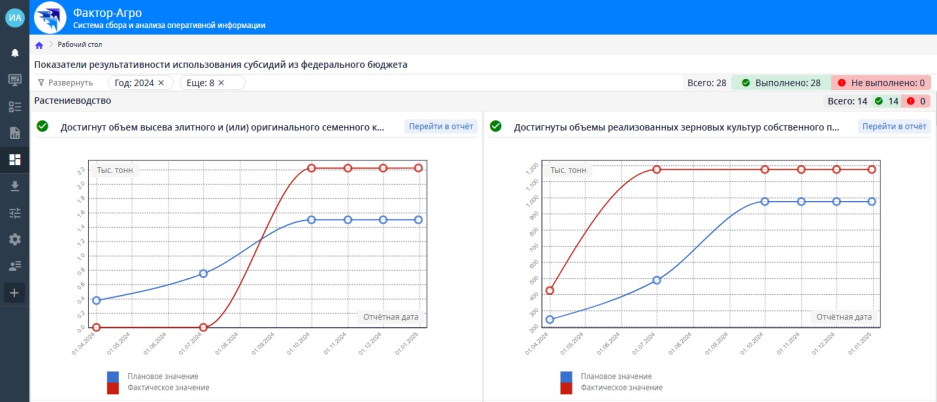Click red actual point at 01.01.2025, right chart
The image size is (937, 402).
tap(872, 170)
